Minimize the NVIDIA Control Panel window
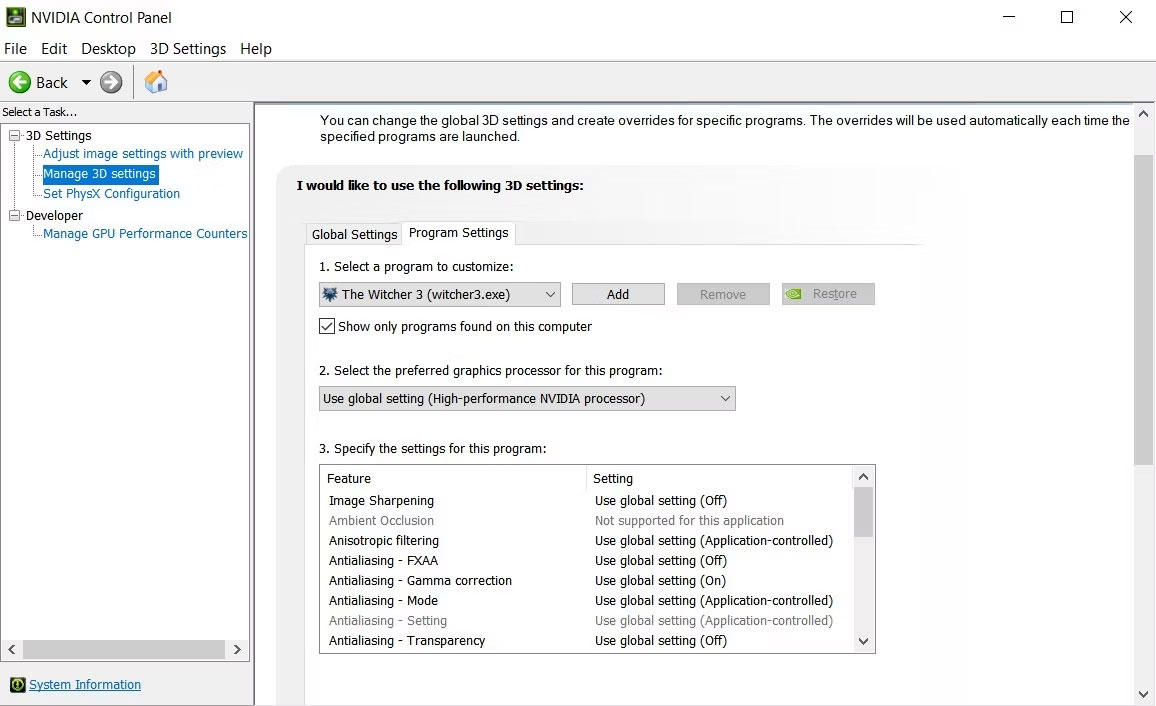 click(1009, 17)
